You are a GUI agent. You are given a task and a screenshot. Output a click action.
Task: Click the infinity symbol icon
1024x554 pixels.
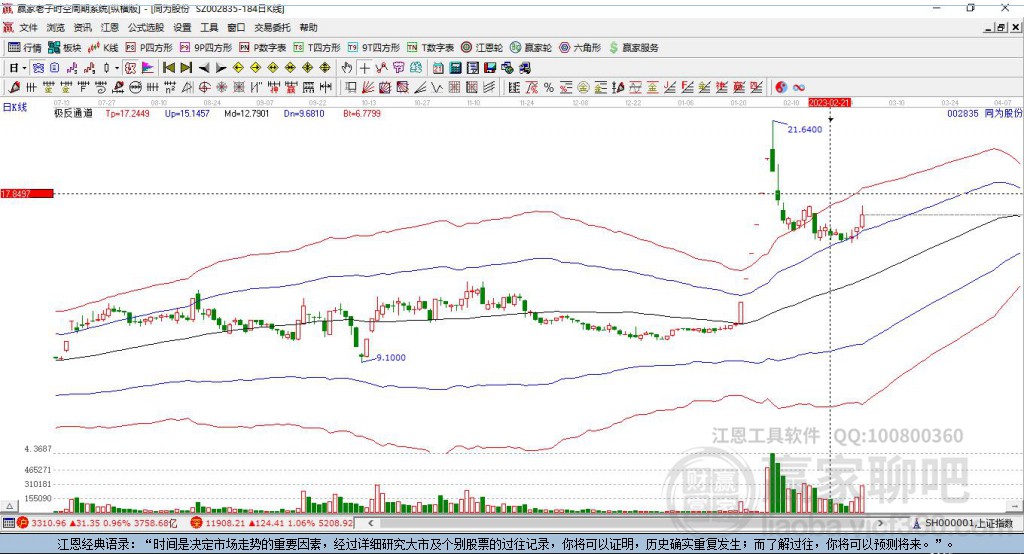(800, 86)
